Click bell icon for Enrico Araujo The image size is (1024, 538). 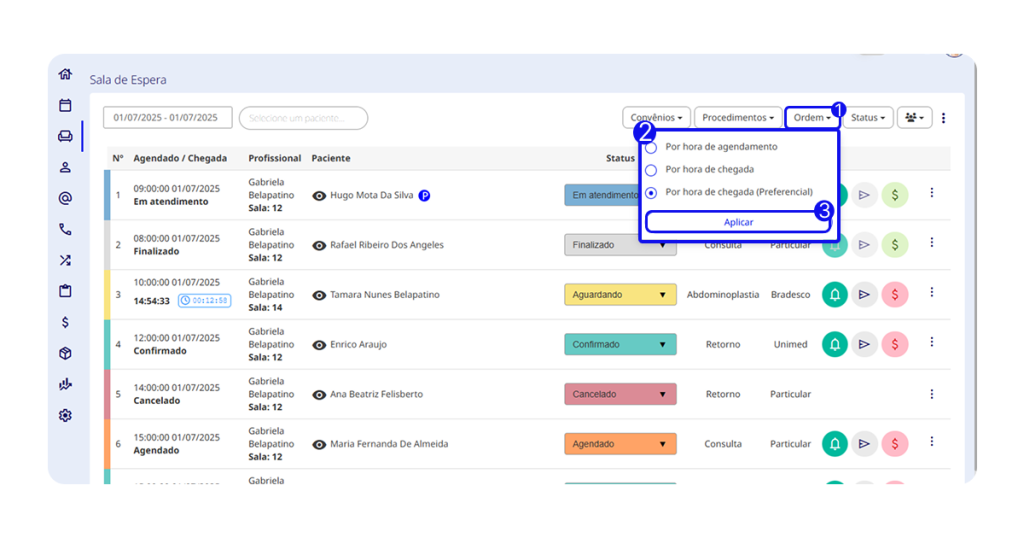(x=835, y=344)
